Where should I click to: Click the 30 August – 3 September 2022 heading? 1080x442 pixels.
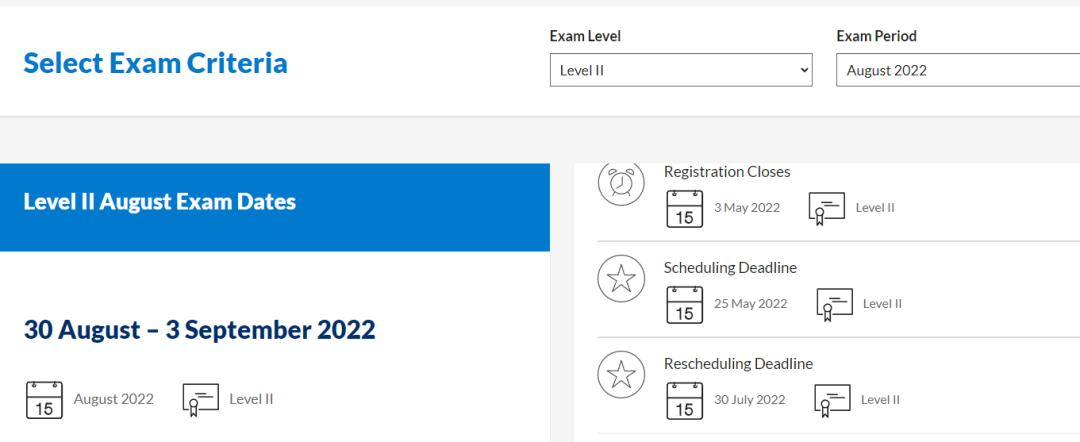coord(200,330)
